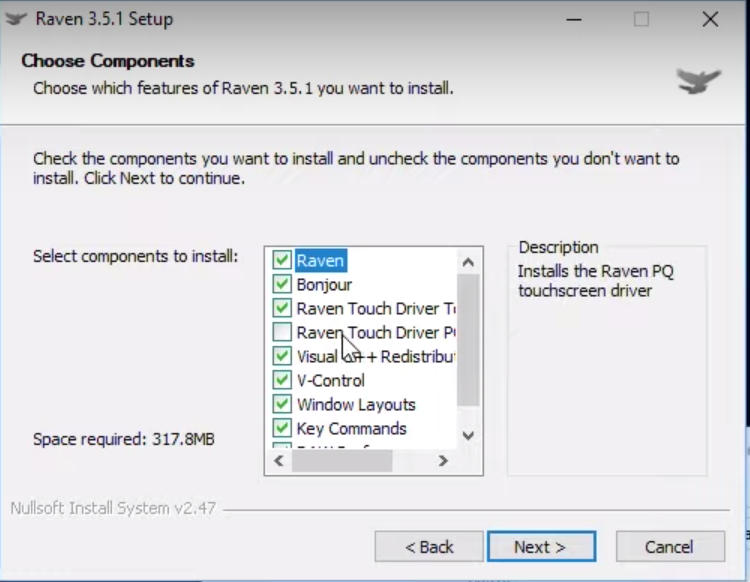Cancel the Raven setup
750x582 pixels.
pyautogui.click(x=670, y=546)
